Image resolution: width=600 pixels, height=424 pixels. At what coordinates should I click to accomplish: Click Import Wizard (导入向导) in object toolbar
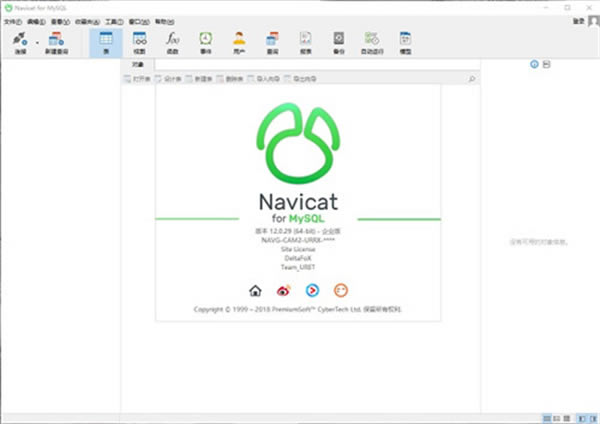(x=264, y=79)
